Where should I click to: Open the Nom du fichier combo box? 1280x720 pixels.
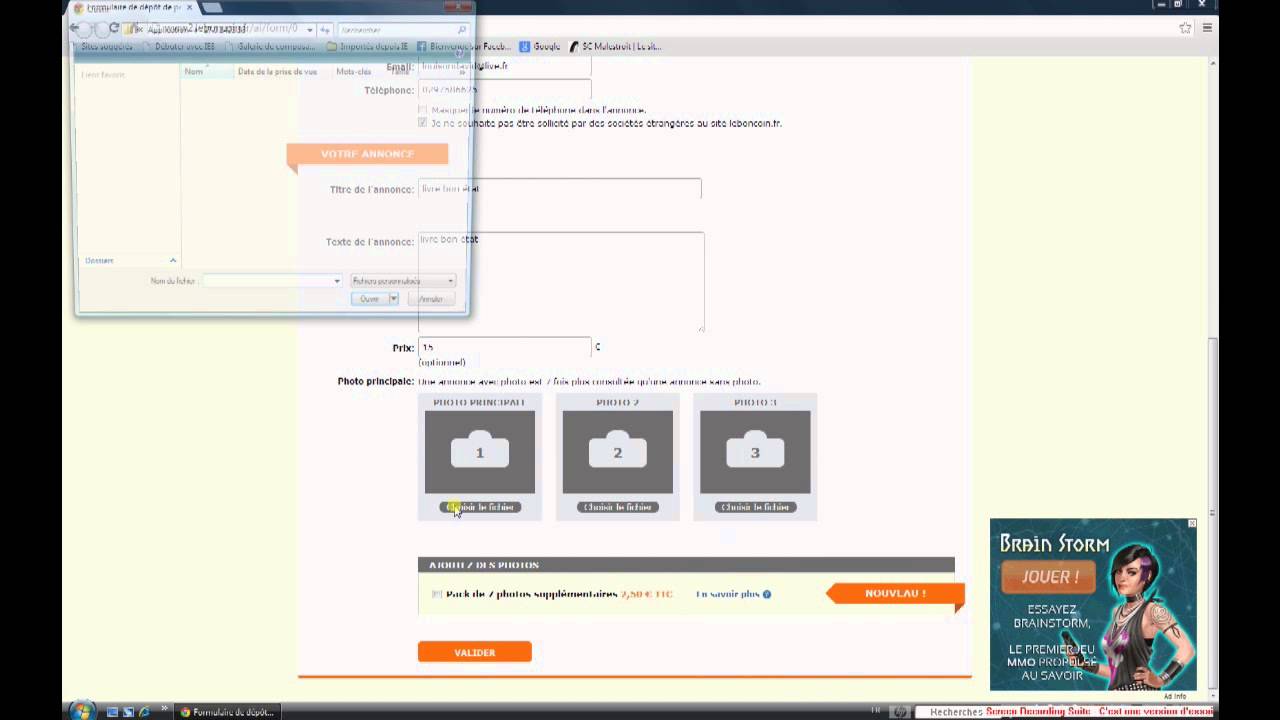[272, 281]
